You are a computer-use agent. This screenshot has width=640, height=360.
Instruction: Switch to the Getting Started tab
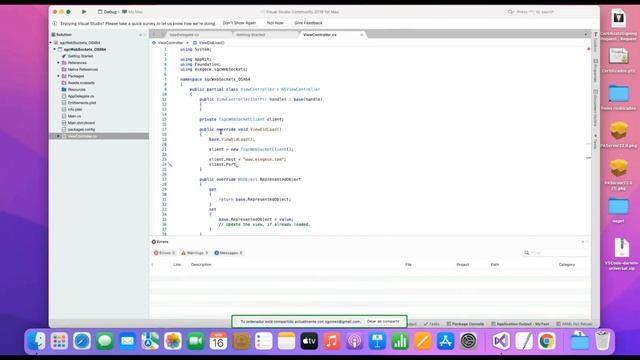click(x=251, y=35)
